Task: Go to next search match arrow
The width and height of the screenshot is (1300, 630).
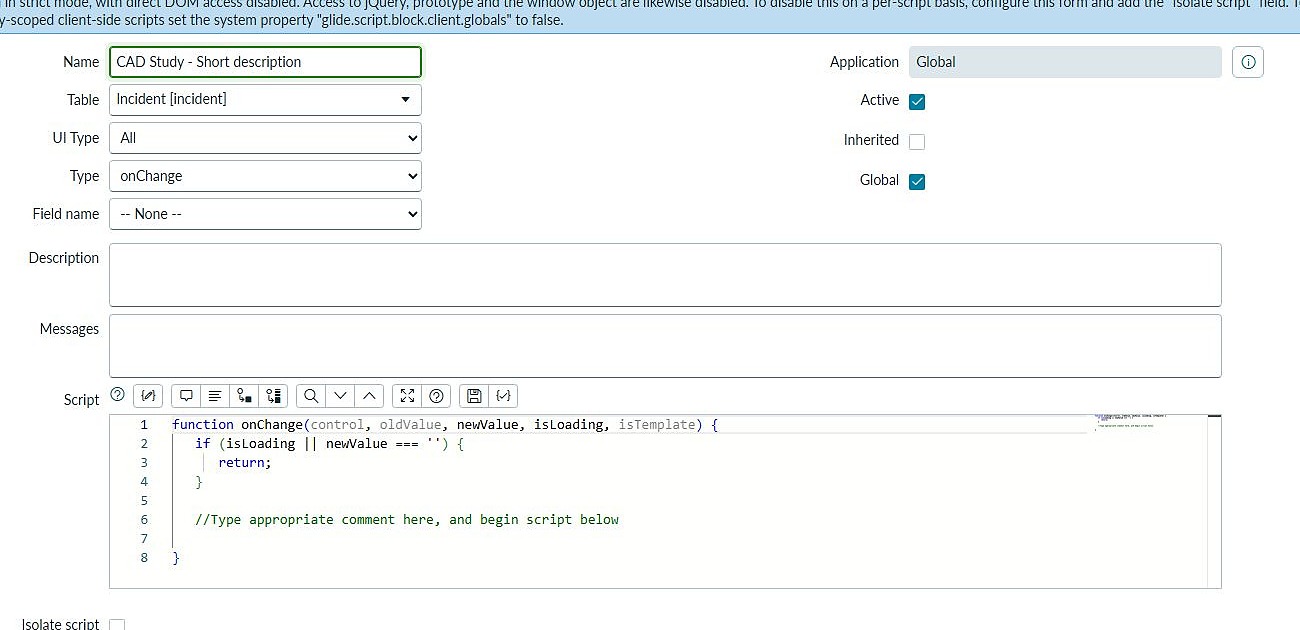Action: click(x=340, y=396)
